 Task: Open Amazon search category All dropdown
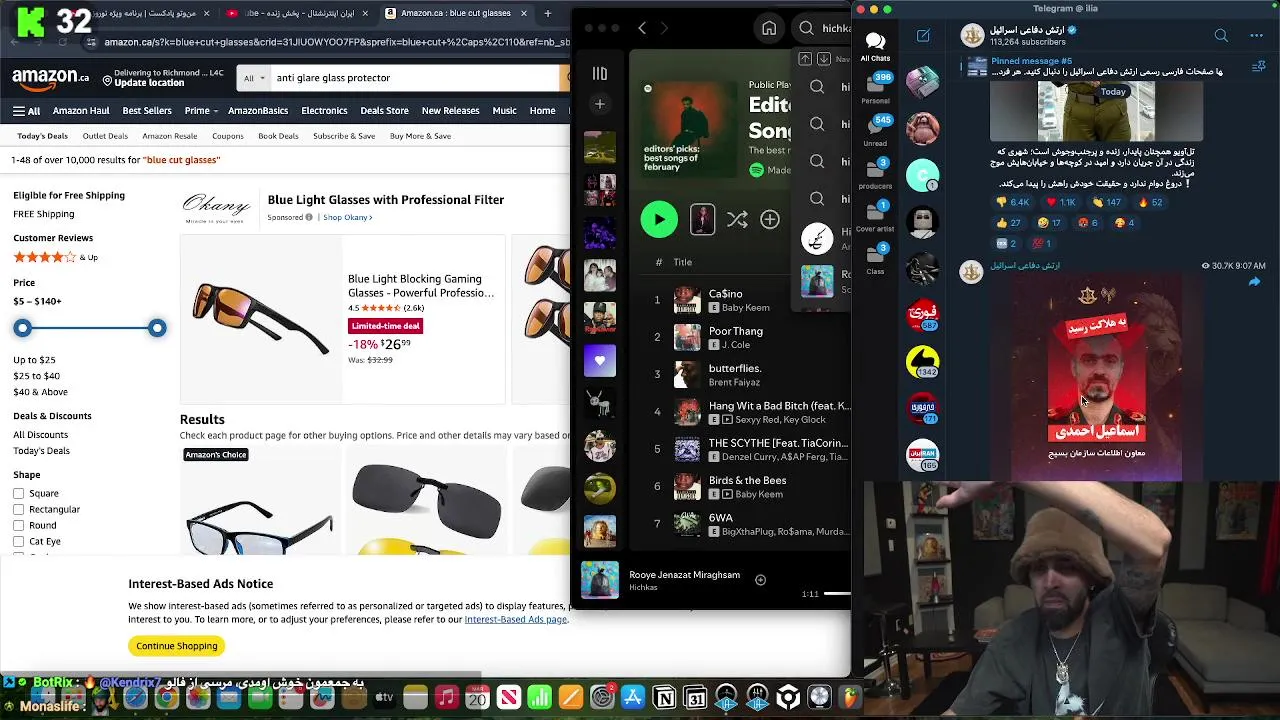click(x=255, y=77)
